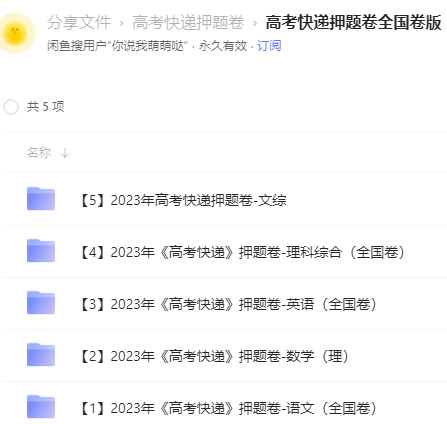Open the 【1】语文 folder icon

pyautogui.click(x=41, y=407)
